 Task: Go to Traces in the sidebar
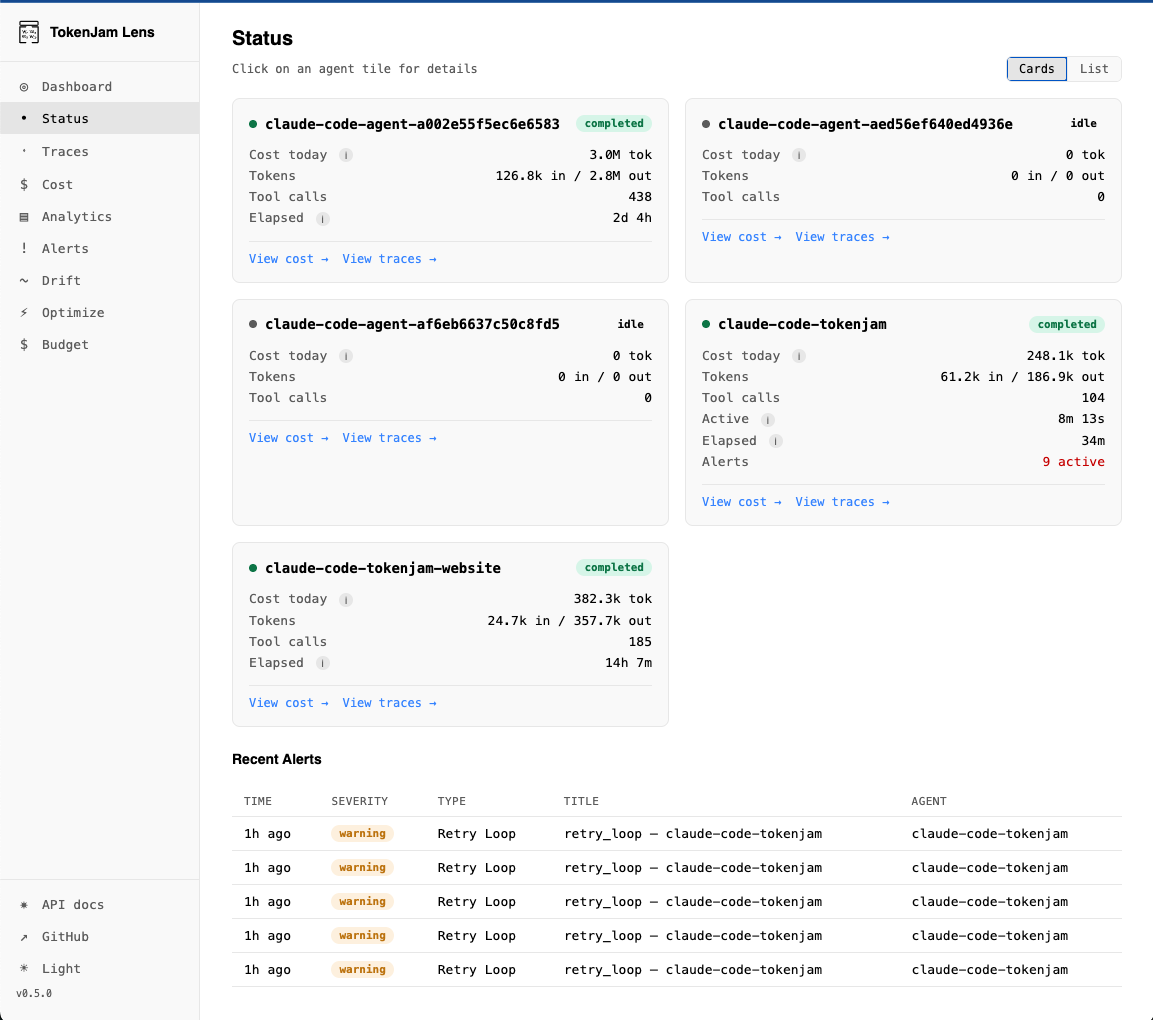tap(99, 151)
